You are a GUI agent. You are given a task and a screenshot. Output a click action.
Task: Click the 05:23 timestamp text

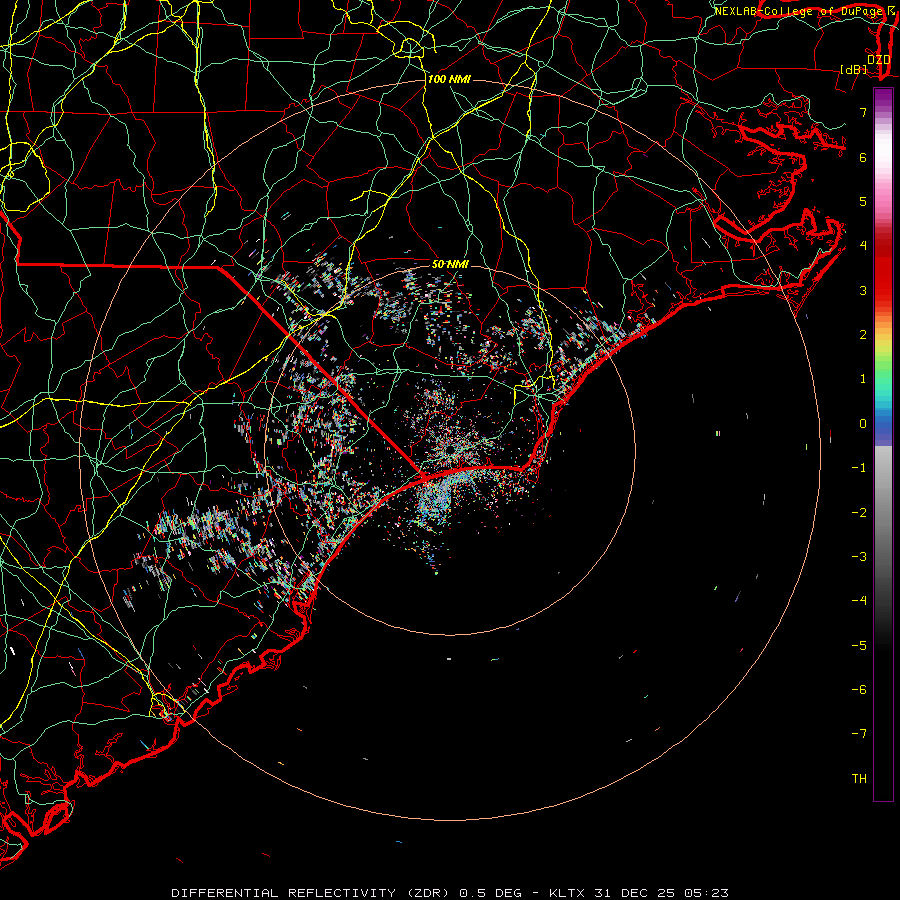click(706, 893)
